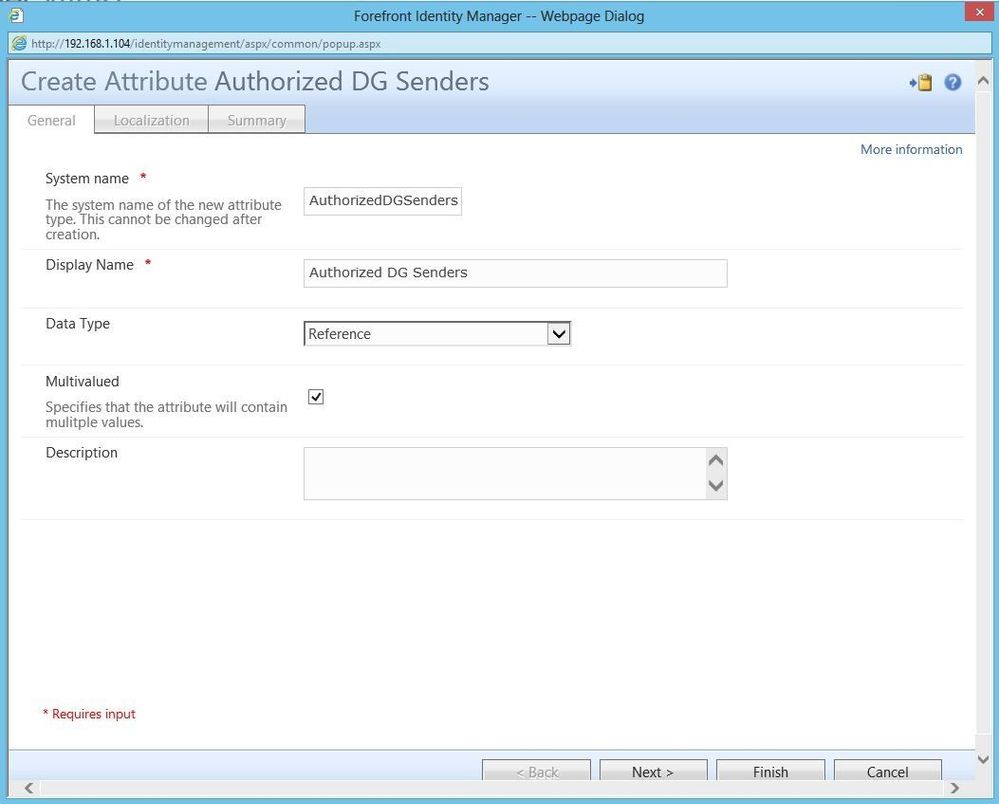Click the Display Name input field
This screenshot has width=999, height=804.
pos(515,273)
